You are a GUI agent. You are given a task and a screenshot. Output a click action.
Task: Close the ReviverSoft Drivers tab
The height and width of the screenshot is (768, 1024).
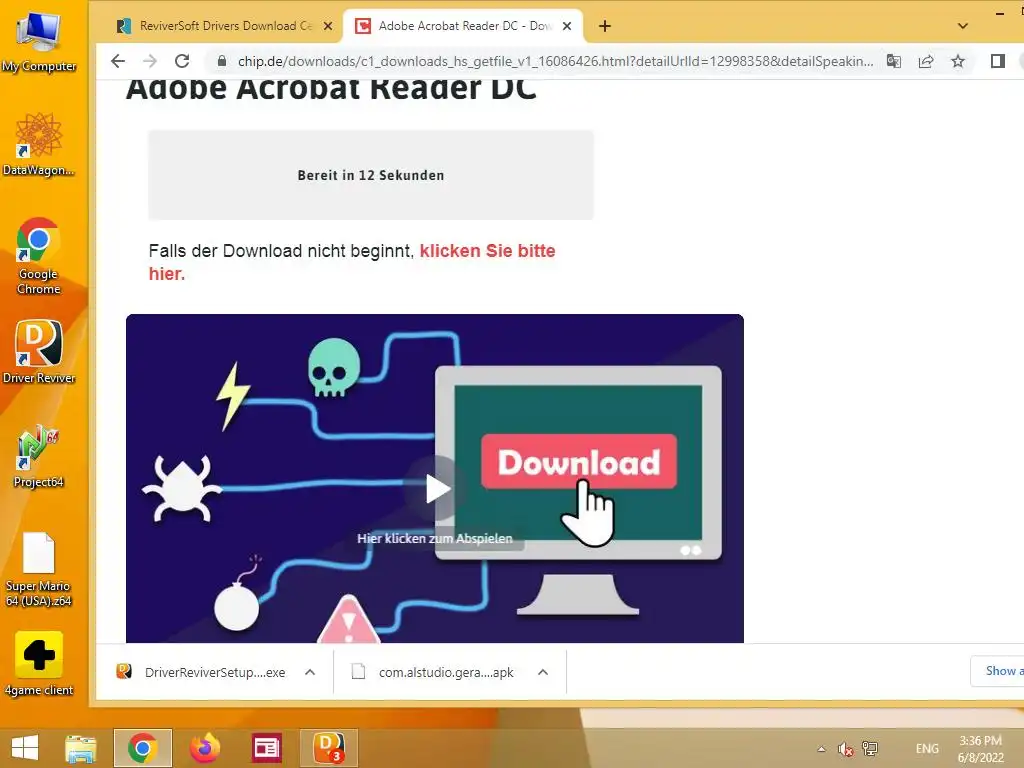[x=328, y=26]
